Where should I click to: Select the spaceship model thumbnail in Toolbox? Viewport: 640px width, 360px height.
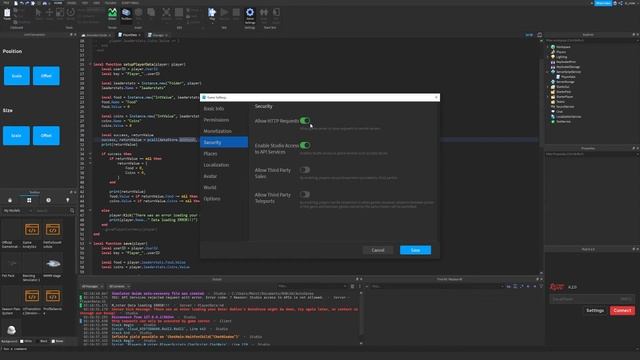[x=53, y=263]
